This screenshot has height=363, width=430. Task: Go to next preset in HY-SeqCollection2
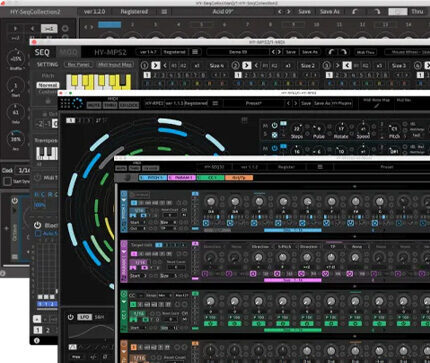[289, 12]
